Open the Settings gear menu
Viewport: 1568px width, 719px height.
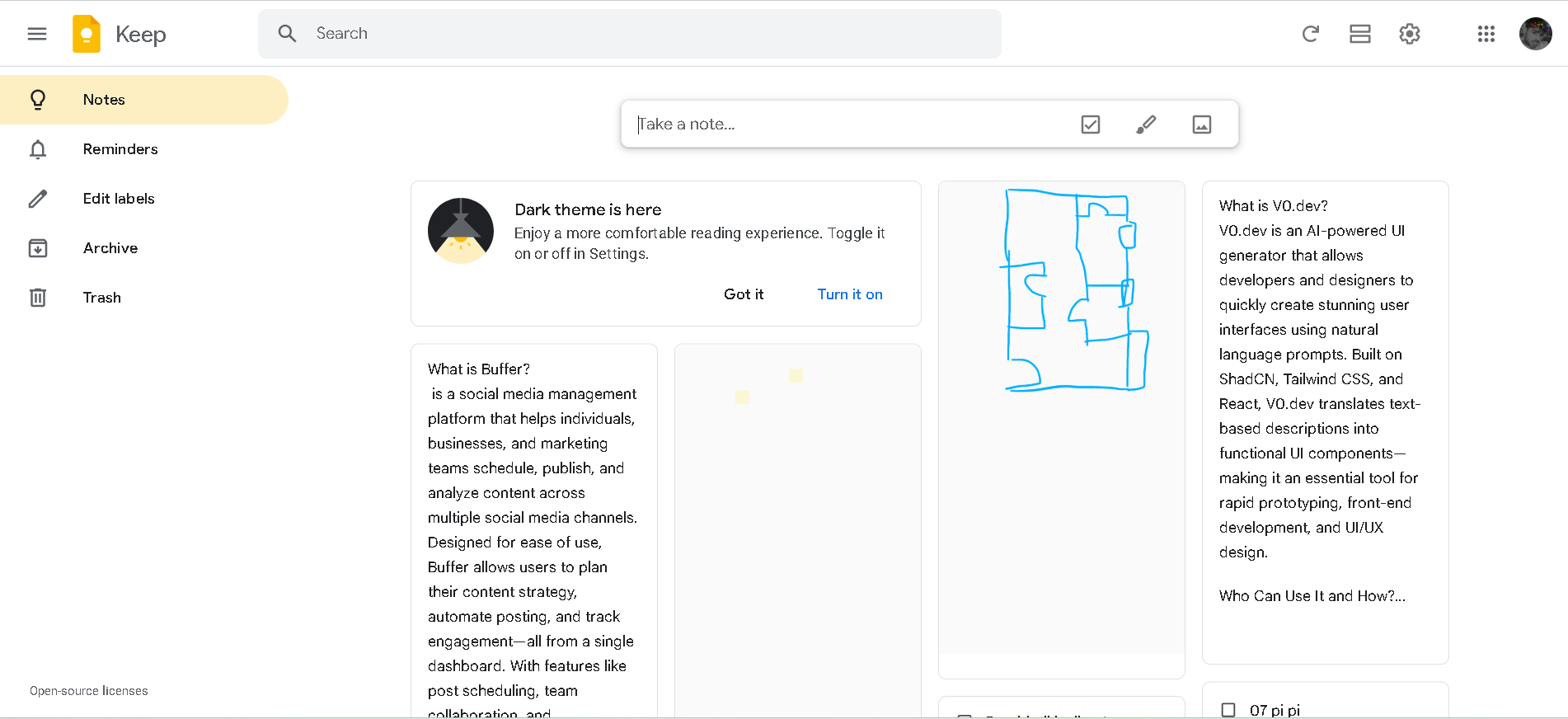pyautogui.click(x=1410, y=34)
